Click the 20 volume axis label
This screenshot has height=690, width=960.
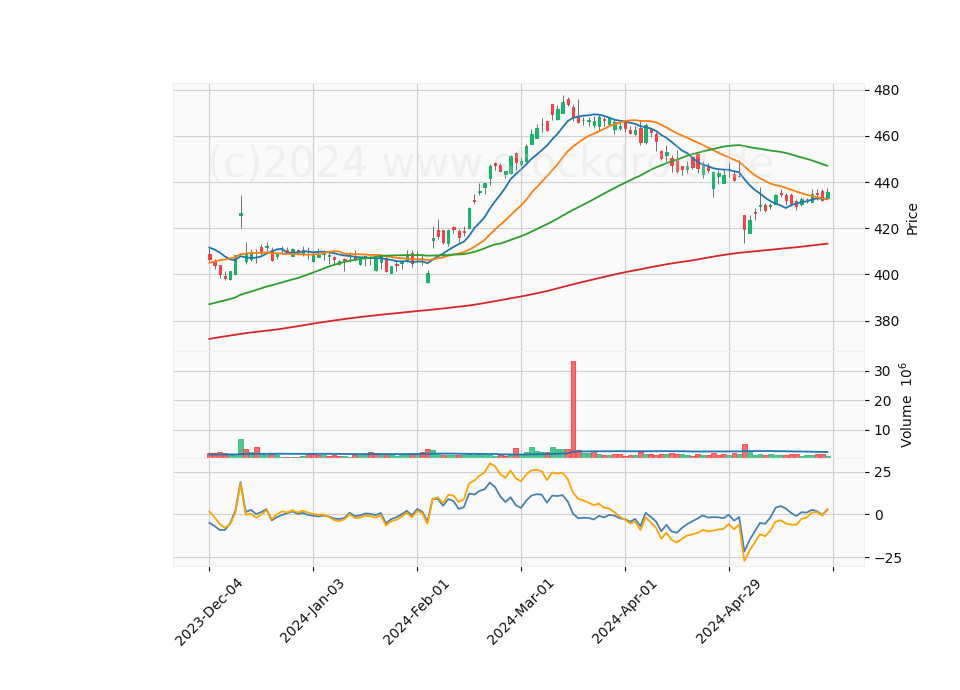tap(882, 401)
